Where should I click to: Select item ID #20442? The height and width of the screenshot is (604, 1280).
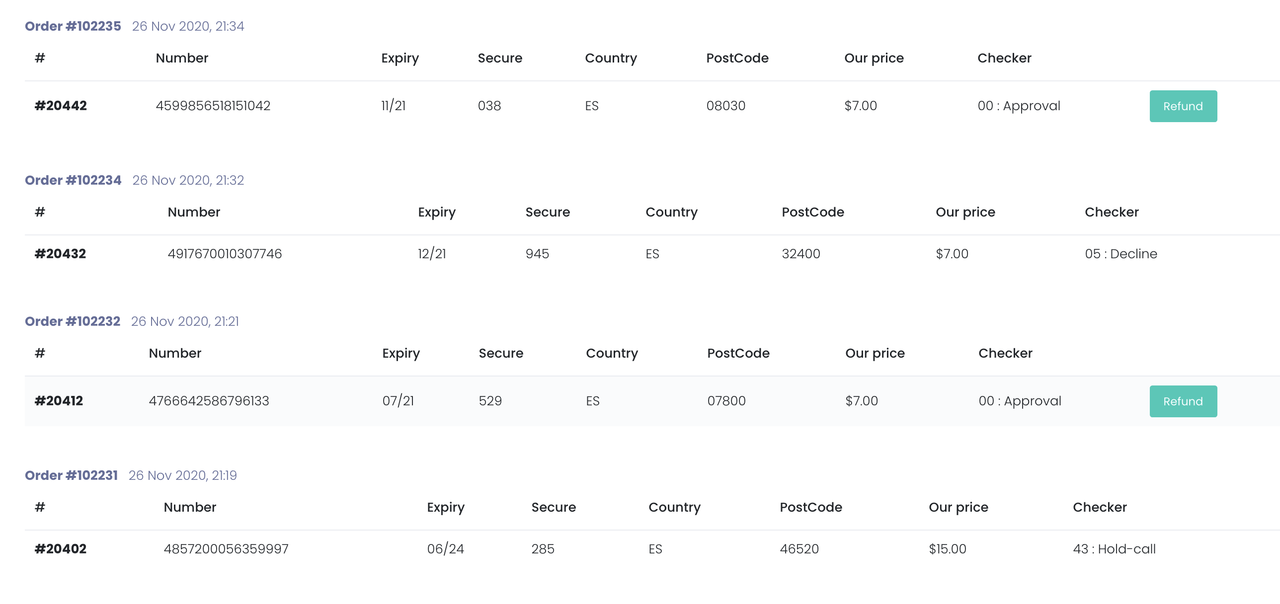coord(61,106)
